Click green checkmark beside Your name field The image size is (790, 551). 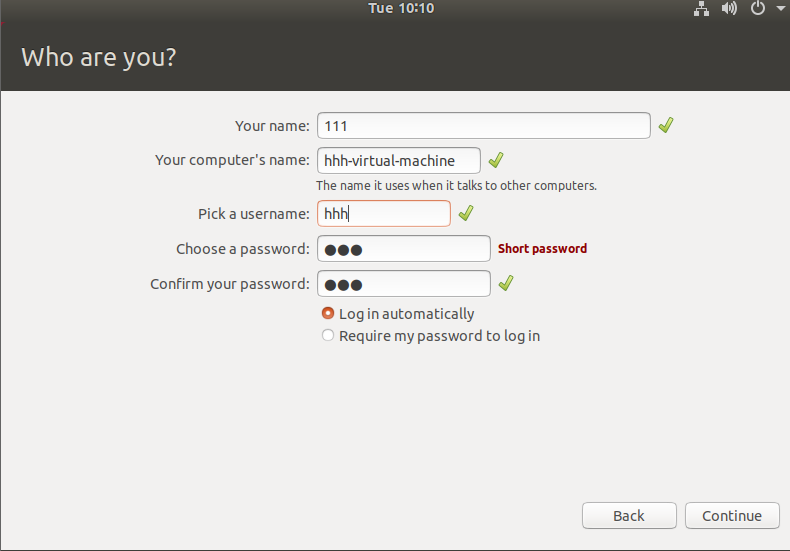666,125
